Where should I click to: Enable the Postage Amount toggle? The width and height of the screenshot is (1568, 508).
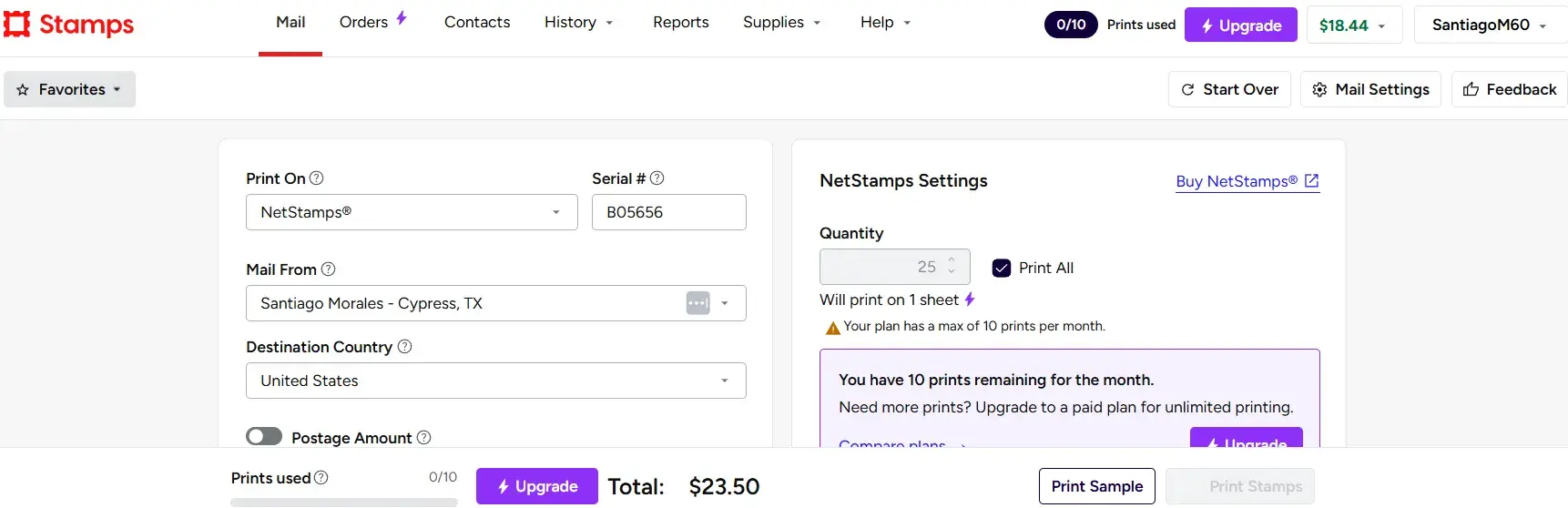(264, 437)
